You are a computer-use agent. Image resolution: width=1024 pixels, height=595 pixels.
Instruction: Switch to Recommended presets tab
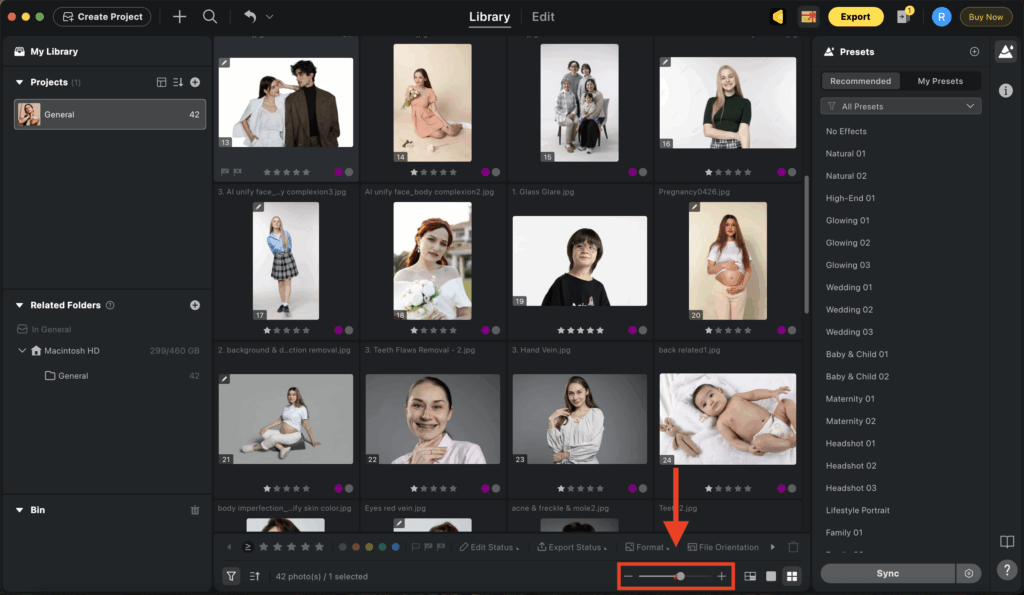click(860, 81)
